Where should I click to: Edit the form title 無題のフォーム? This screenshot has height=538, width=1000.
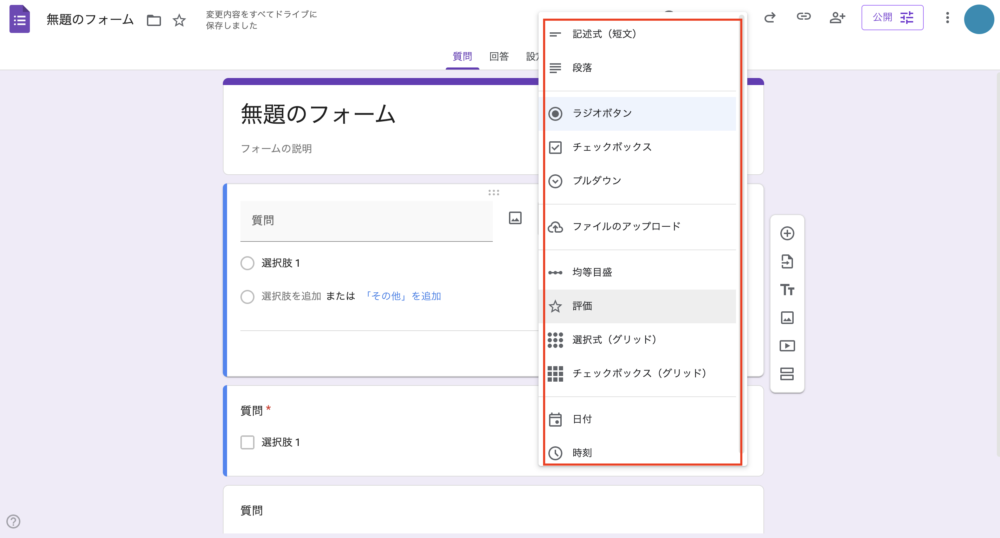click(x=318, y=115)
